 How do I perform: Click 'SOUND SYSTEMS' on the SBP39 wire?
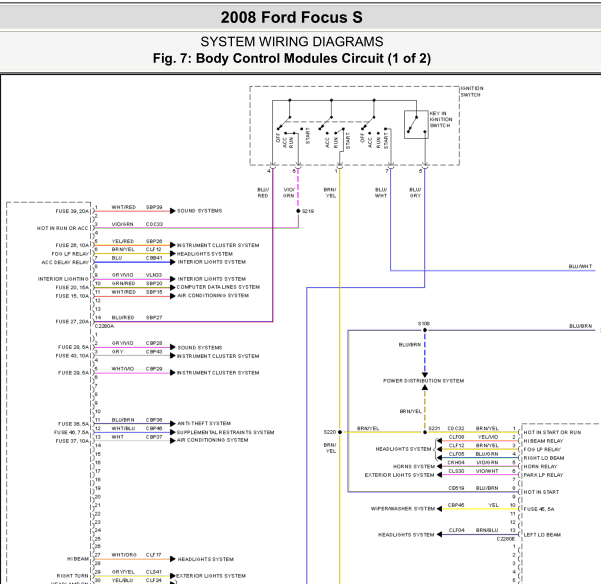pyautogui.click(x=199, y=211)
